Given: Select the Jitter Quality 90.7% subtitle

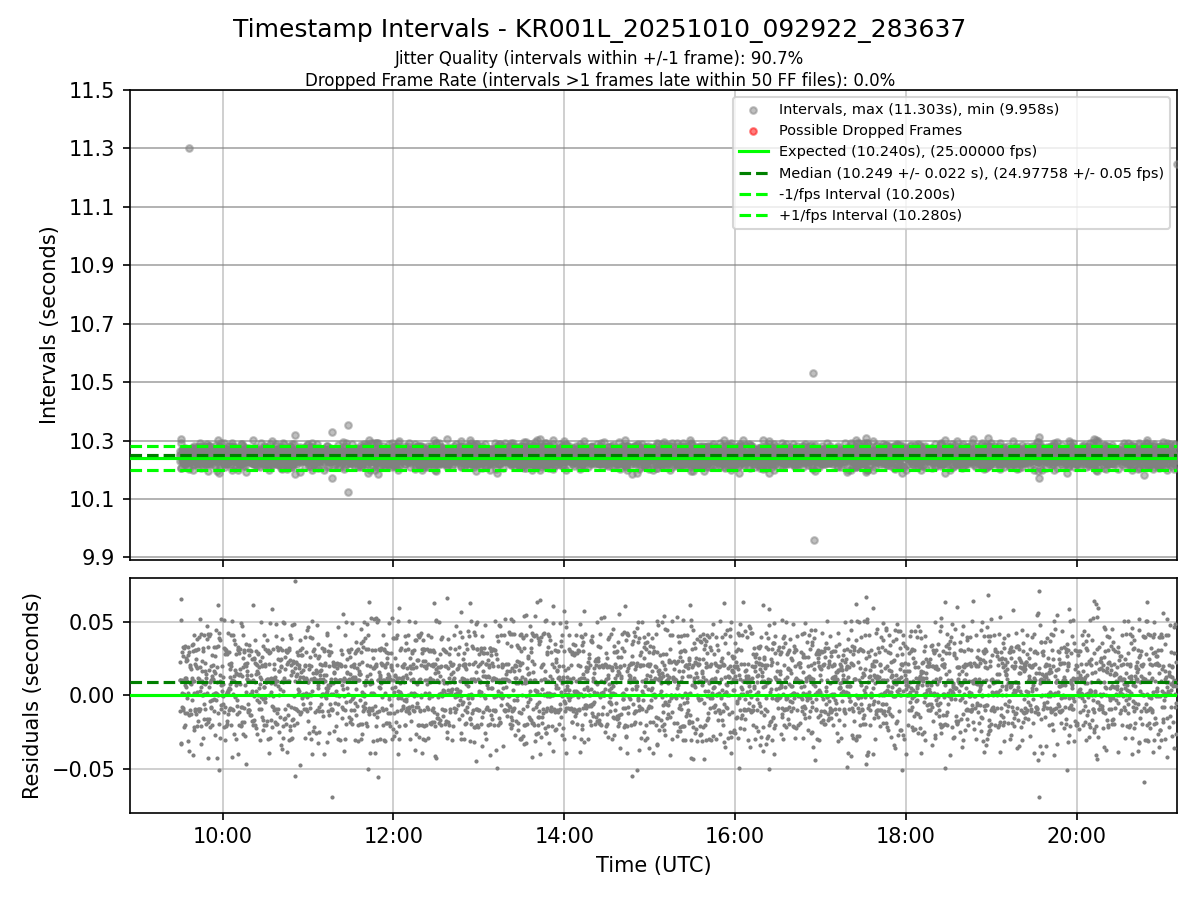Looking at the screenshot, I should pyautogui.click(x=599, y=59).
